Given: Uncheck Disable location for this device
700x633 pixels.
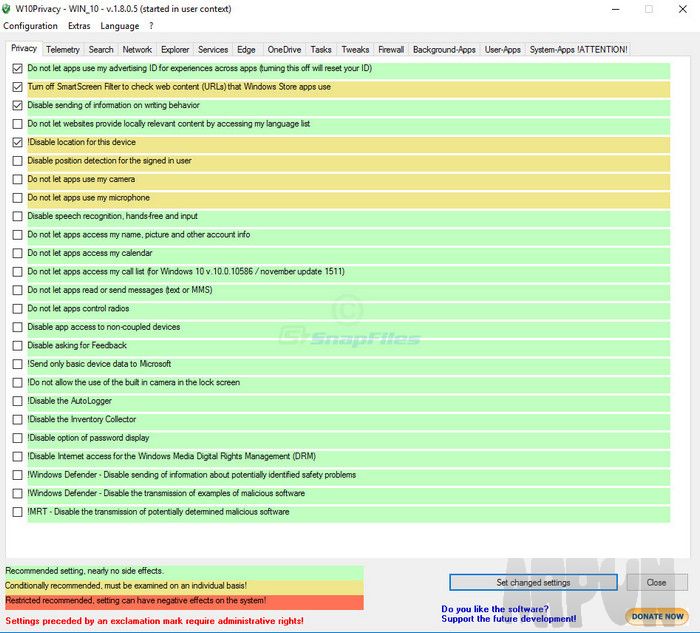Looking at the screenshot, I should pyautogui.click(x=17, y=142).
